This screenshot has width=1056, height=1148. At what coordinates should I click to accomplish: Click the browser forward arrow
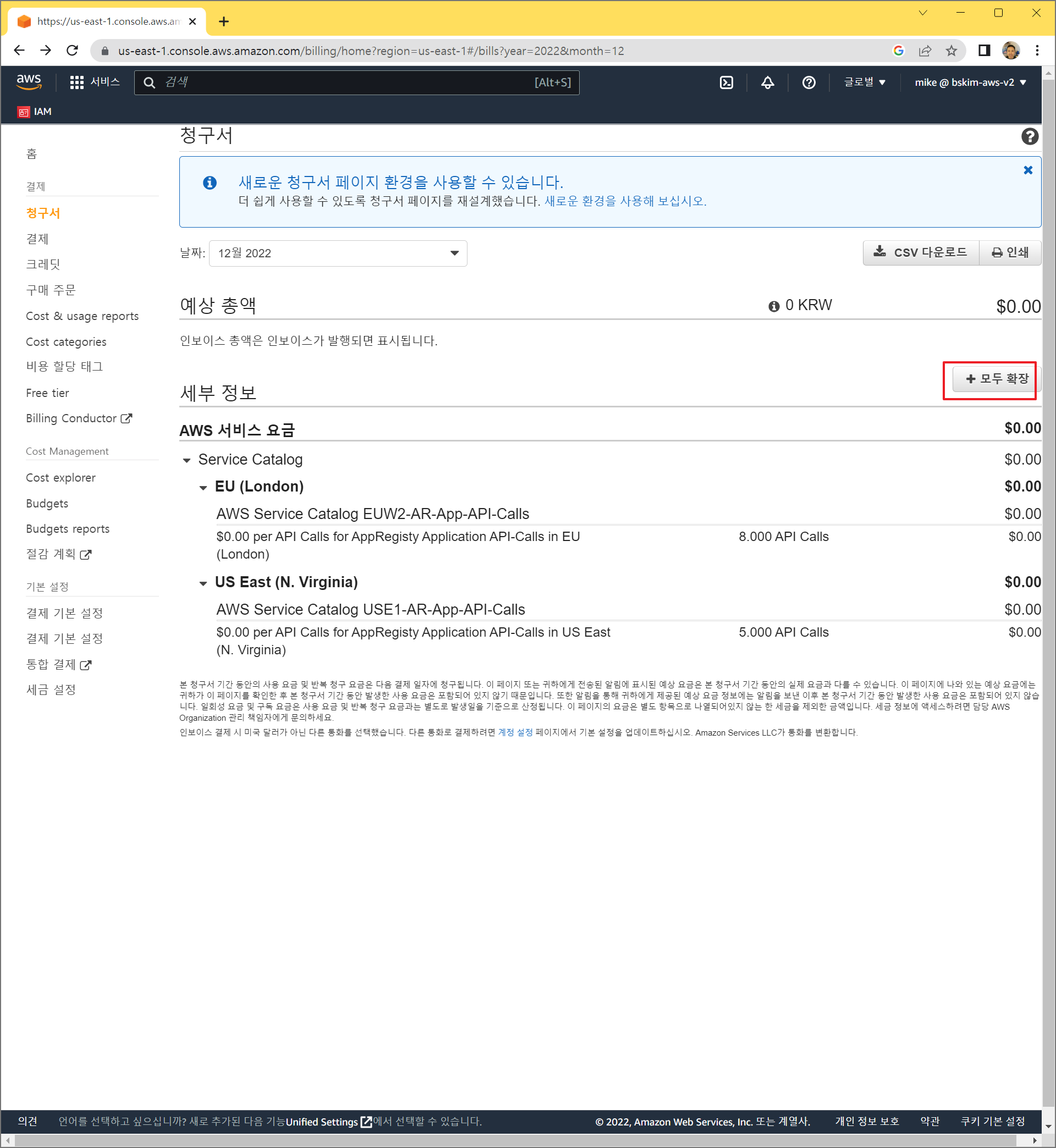pos(46,51)
